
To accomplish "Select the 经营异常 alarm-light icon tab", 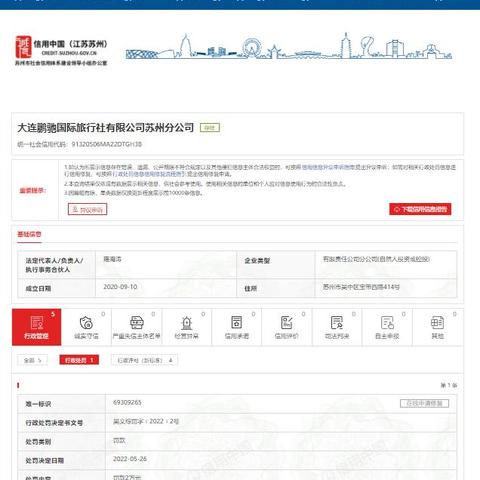I will (x=187, y=327).
